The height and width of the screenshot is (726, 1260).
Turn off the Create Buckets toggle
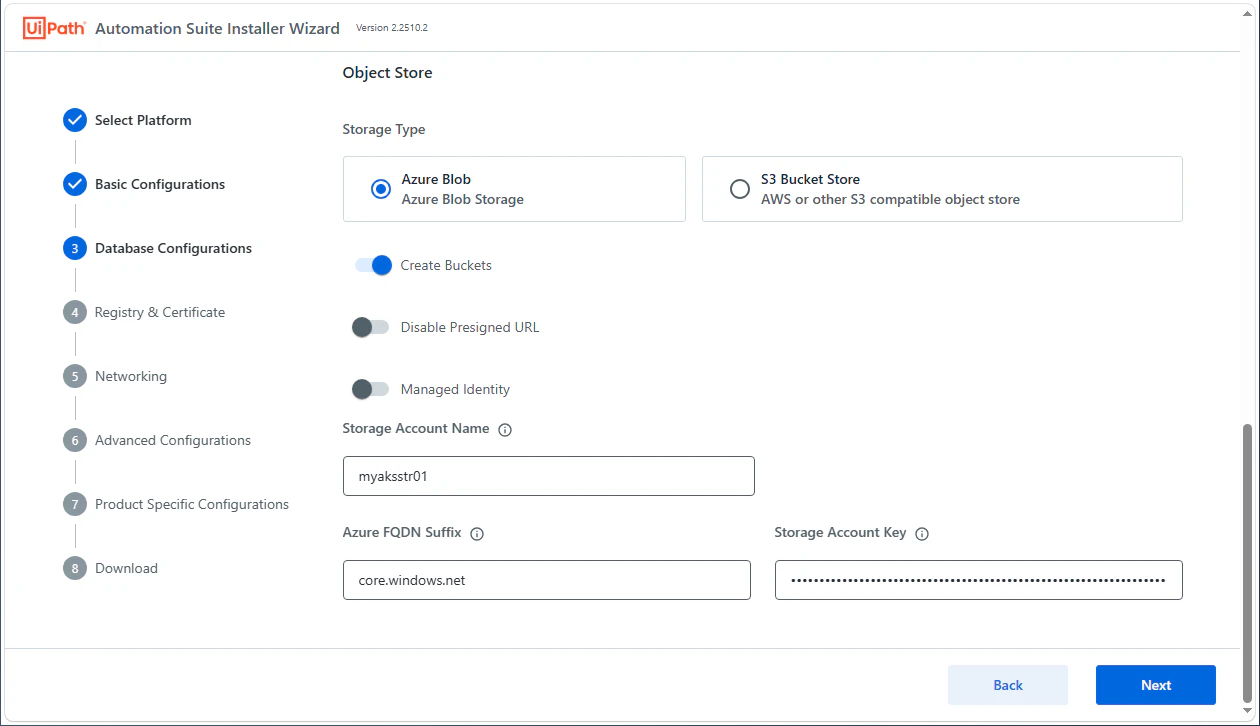pos(372,265)
